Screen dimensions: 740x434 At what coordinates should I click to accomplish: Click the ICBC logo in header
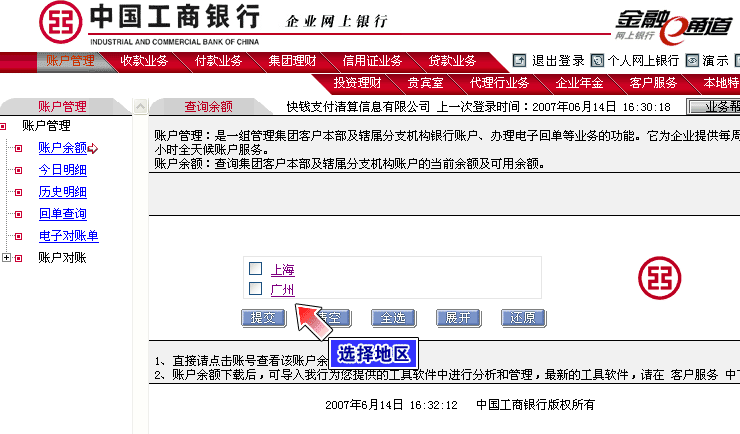[x=60, y=22]
